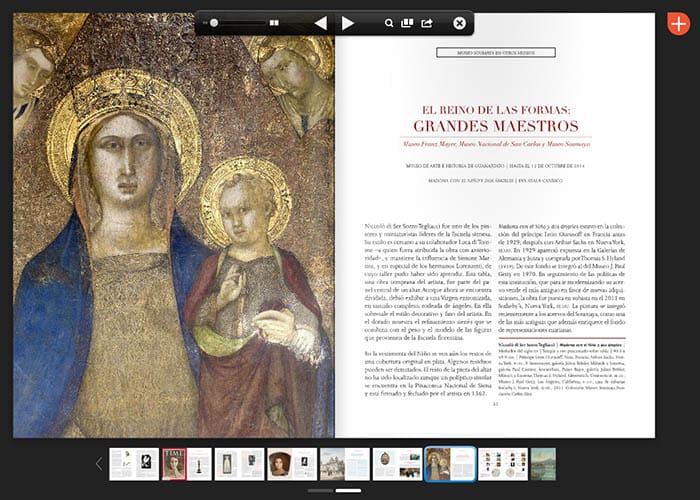
Task: Go to the previous page with the left arrow
Action: pos(321,23)
